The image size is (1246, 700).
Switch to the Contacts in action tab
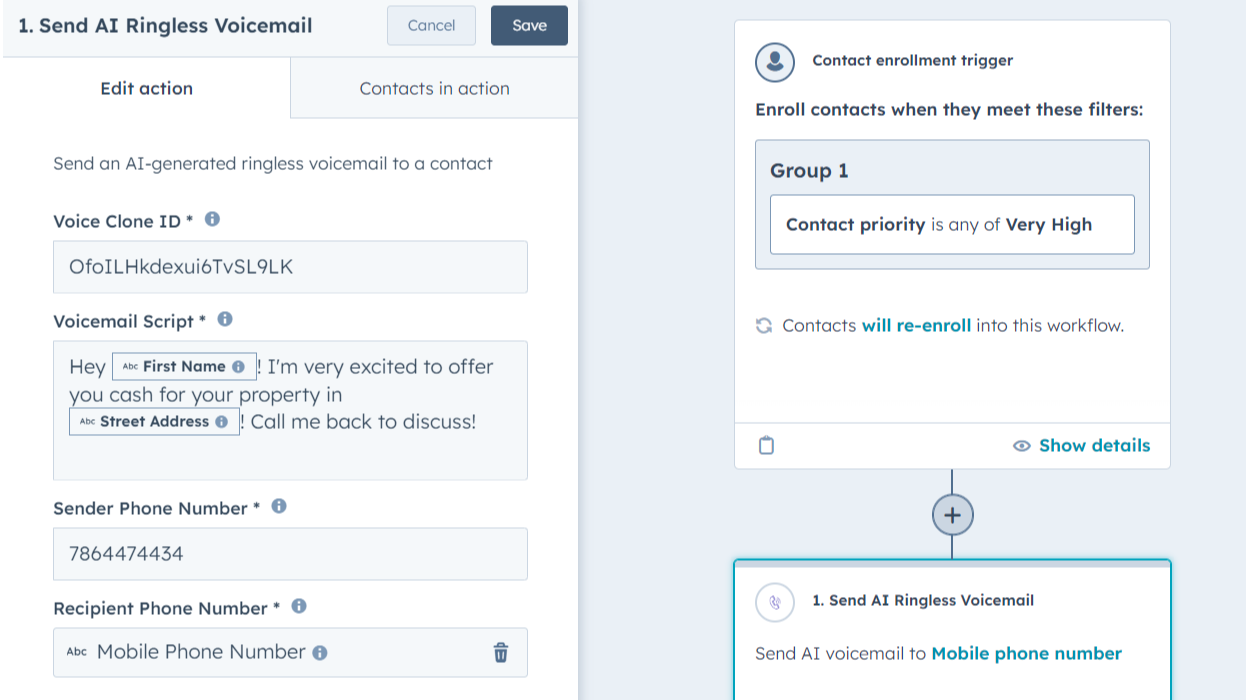[x=433, y=88]
